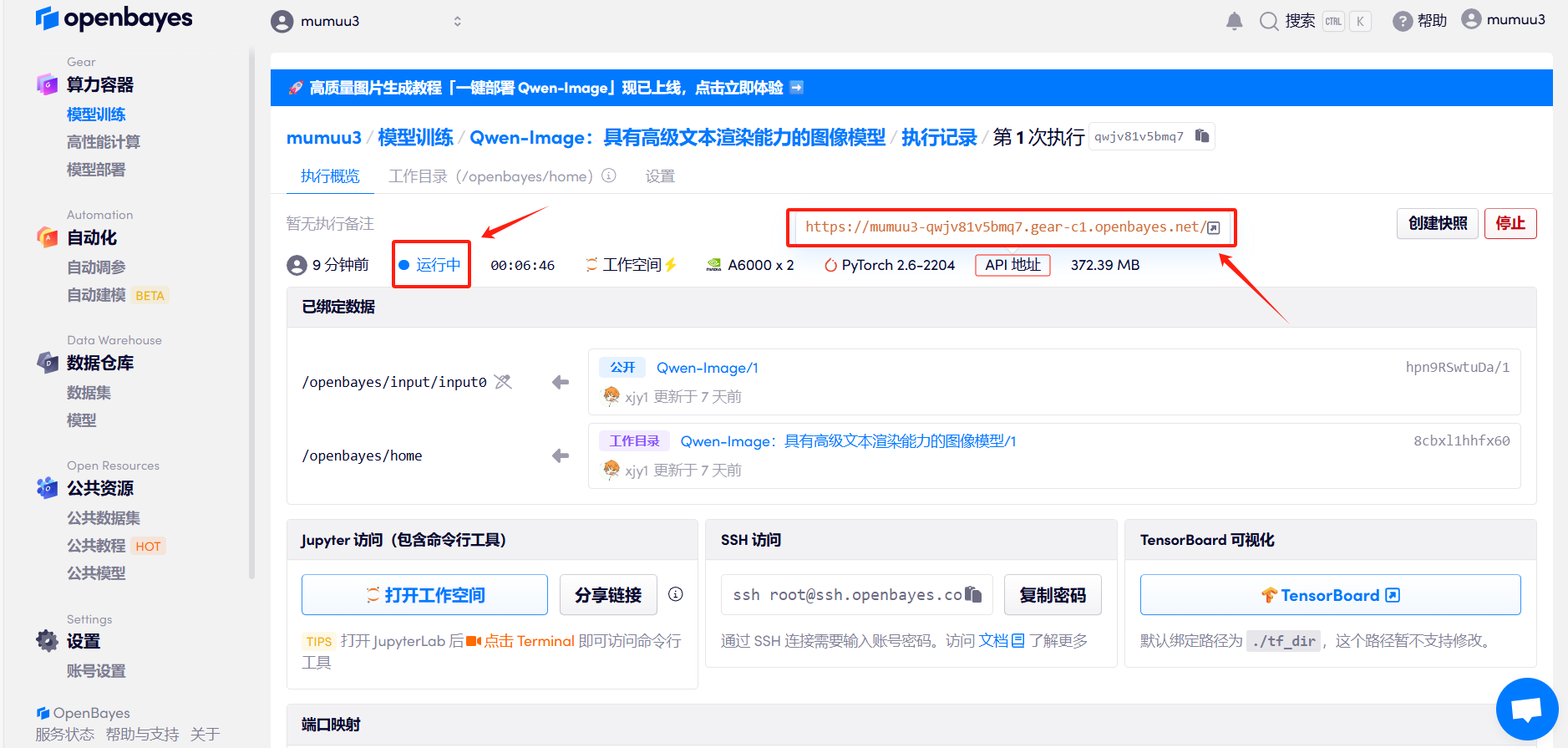The image size is (1568, 748).
Task: Click the 创建快照 button
Action: pyautogui.click(x=1438, y=223)
